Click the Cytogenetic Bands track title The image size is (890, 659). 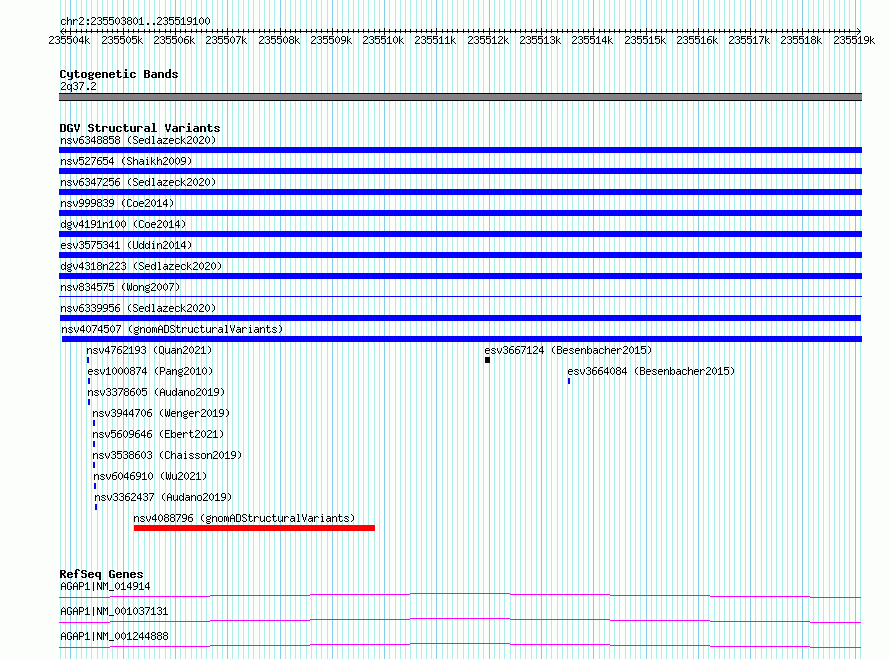(x=119, y=74)
